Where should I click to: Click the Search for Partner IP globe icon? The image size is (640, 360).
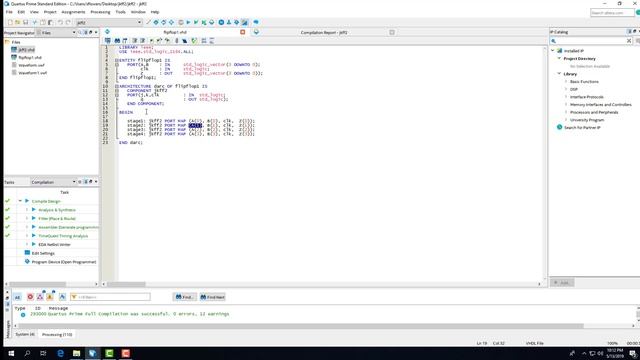(x=560, y=127)
